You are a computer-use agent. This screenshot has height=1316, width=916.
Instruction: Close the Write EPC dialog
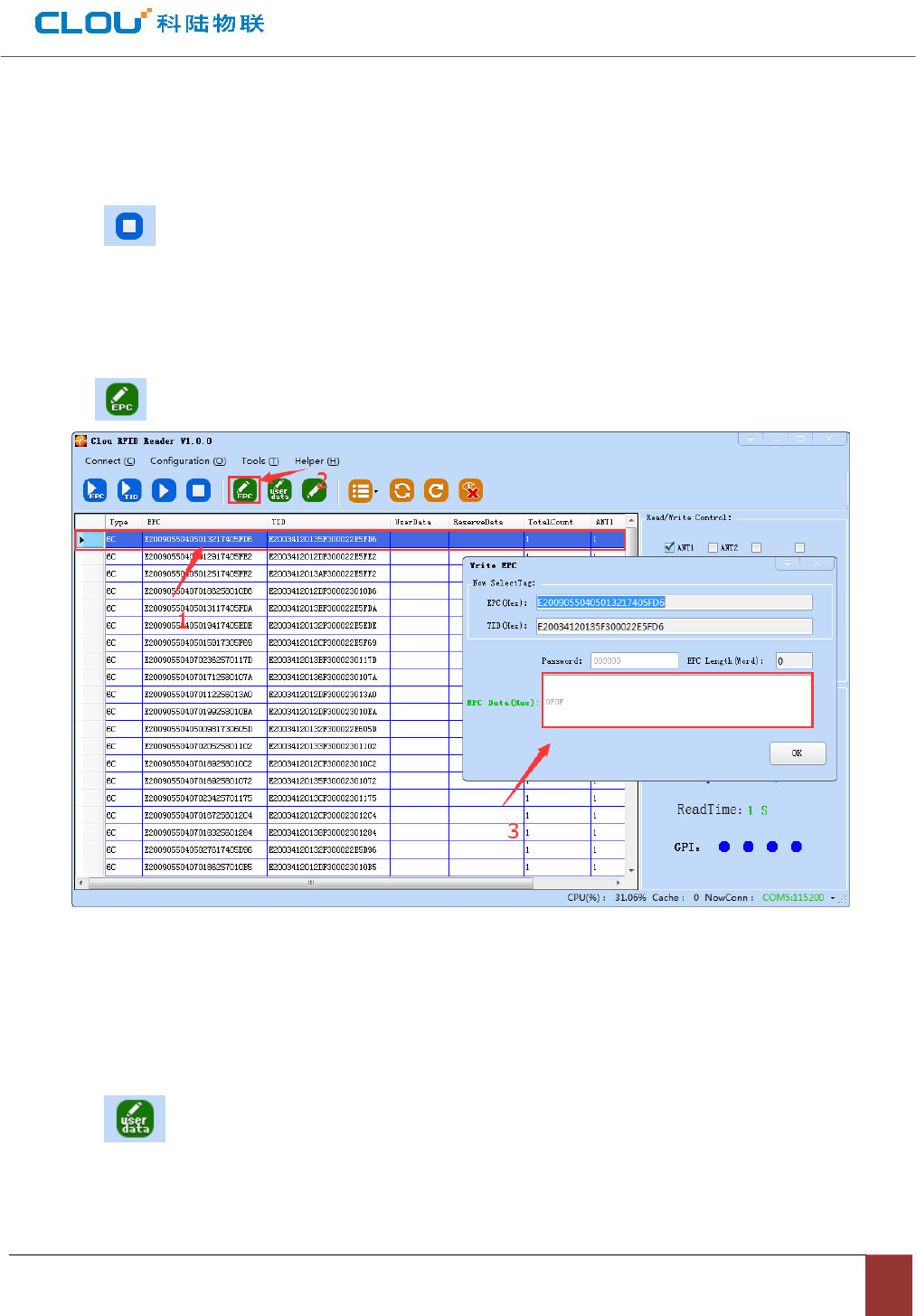(x=817, y=563)
